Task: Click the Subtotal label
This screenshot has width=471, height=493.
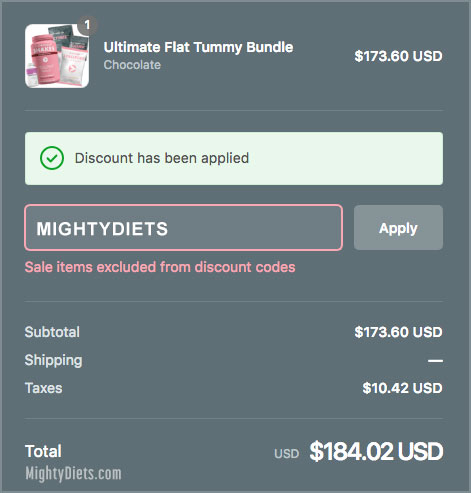Action: pos(52,332)
